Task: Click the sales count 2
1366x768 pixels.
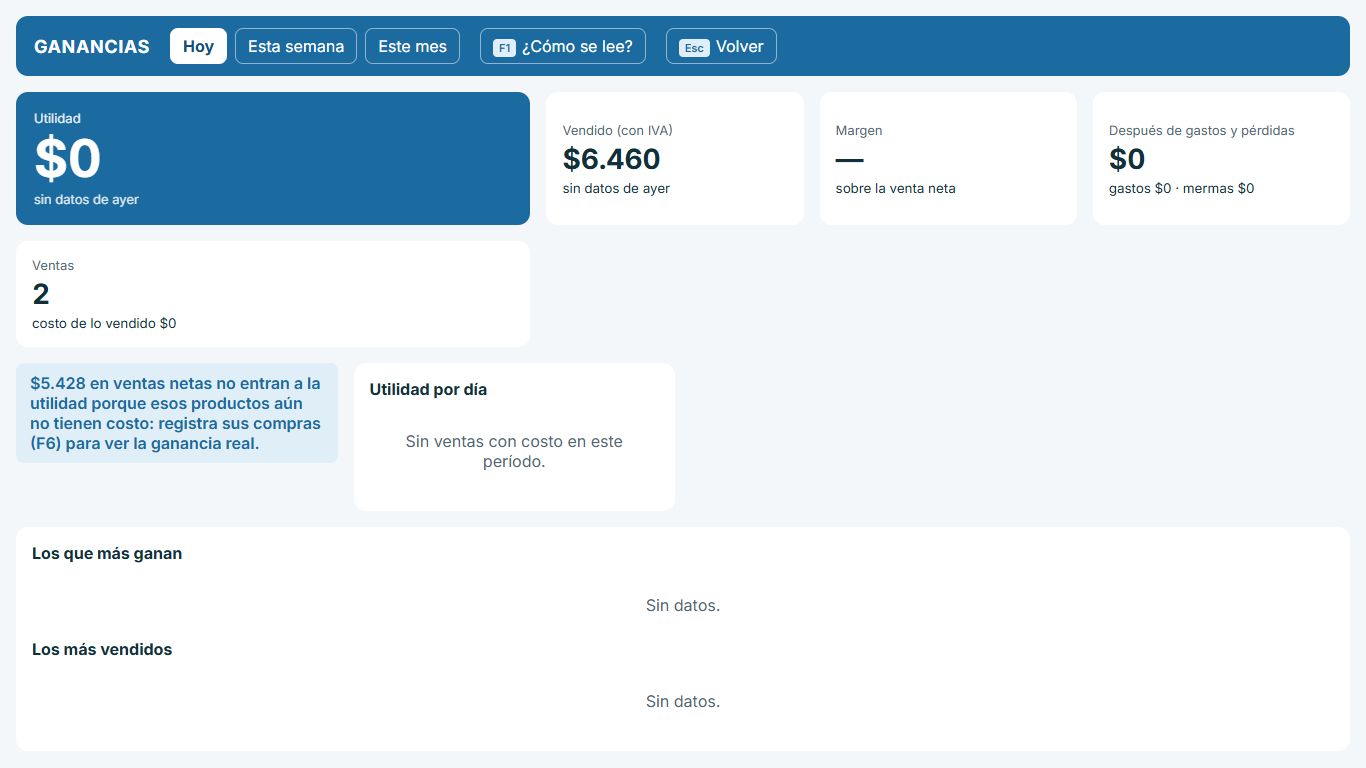Action: tap(41, 294)
